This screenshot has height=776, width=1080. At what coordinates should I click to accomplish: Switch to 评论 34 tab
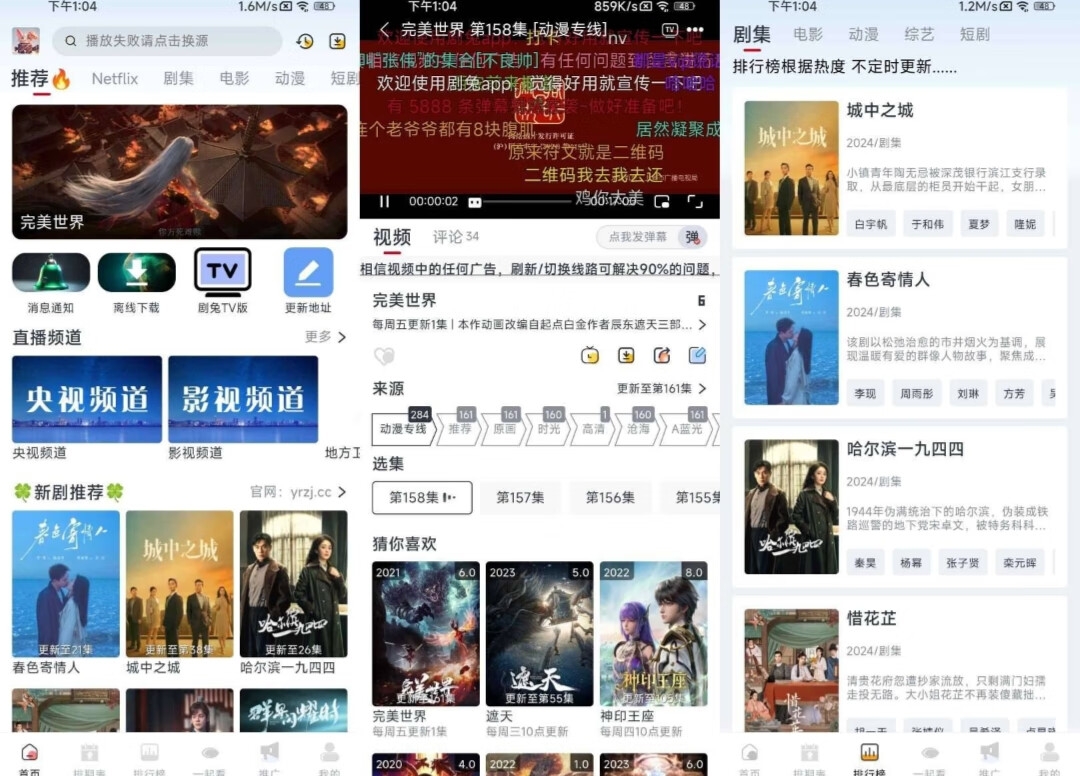455,237
